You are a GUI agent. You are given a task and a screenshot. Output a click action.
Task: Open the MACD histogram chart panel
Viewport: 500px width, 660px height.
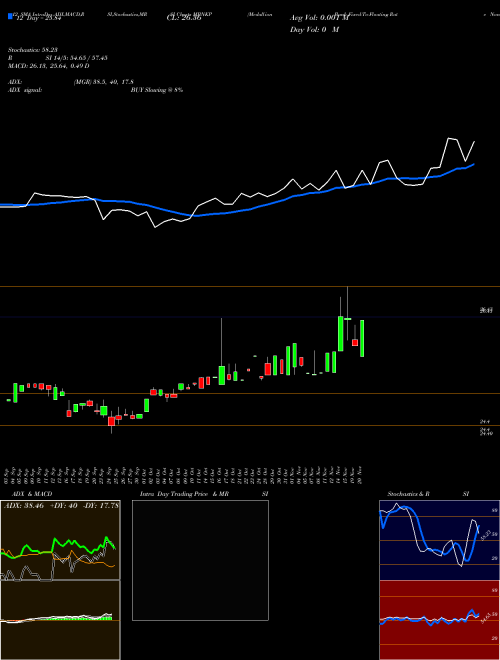(60, 620)
